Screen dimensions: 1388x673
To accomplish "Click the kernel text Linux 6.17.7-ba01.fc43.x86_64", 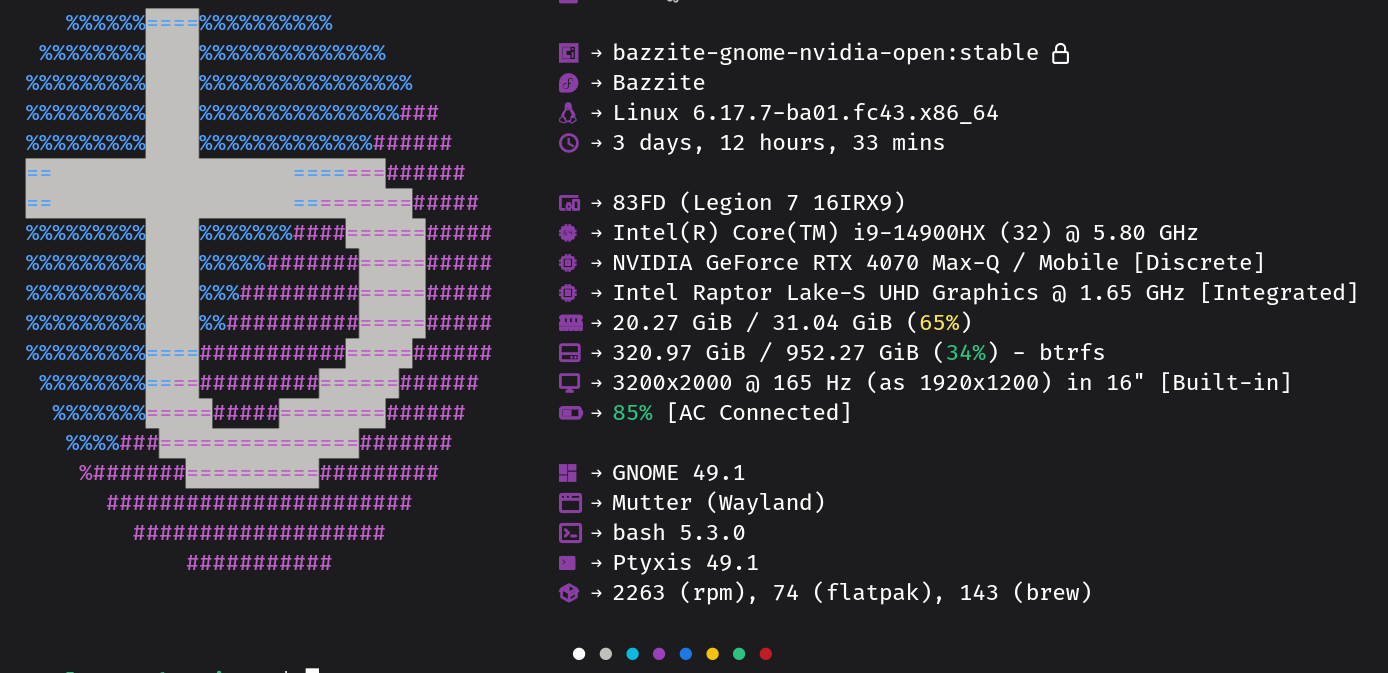I will (x=806, y=113).
